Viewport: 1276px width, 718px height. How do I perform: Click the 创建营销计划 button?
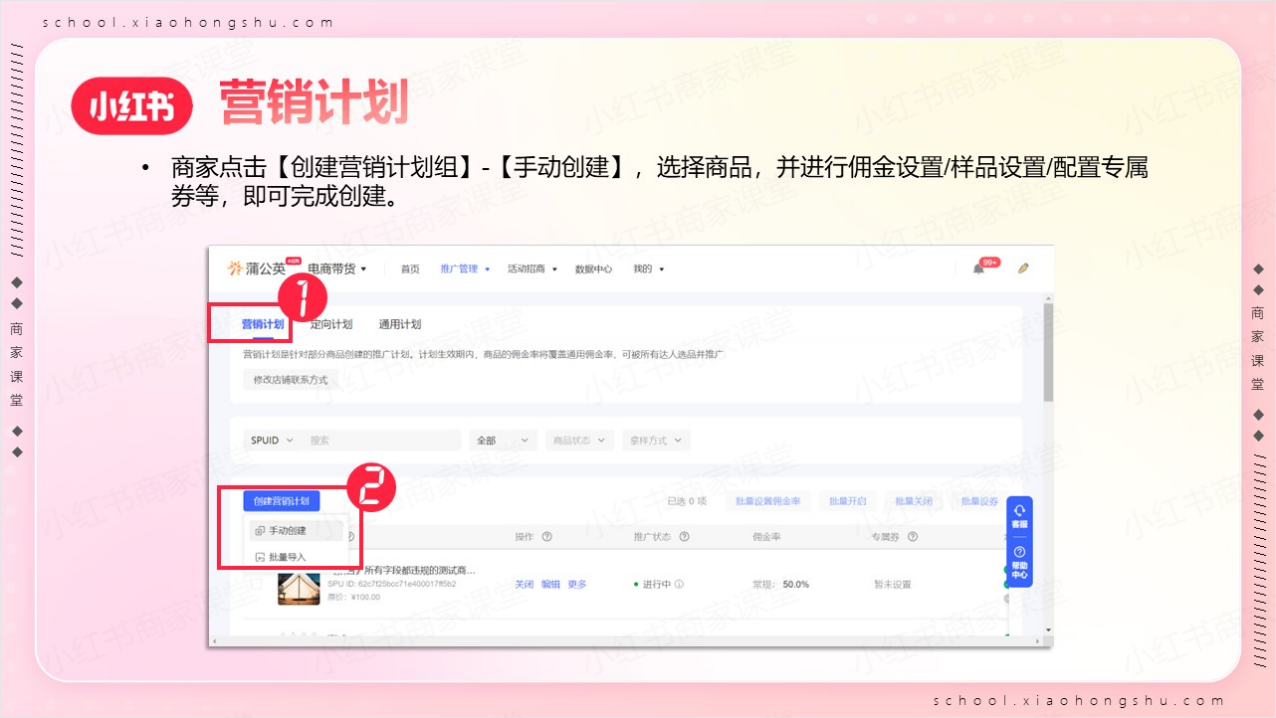pos(281,501)
